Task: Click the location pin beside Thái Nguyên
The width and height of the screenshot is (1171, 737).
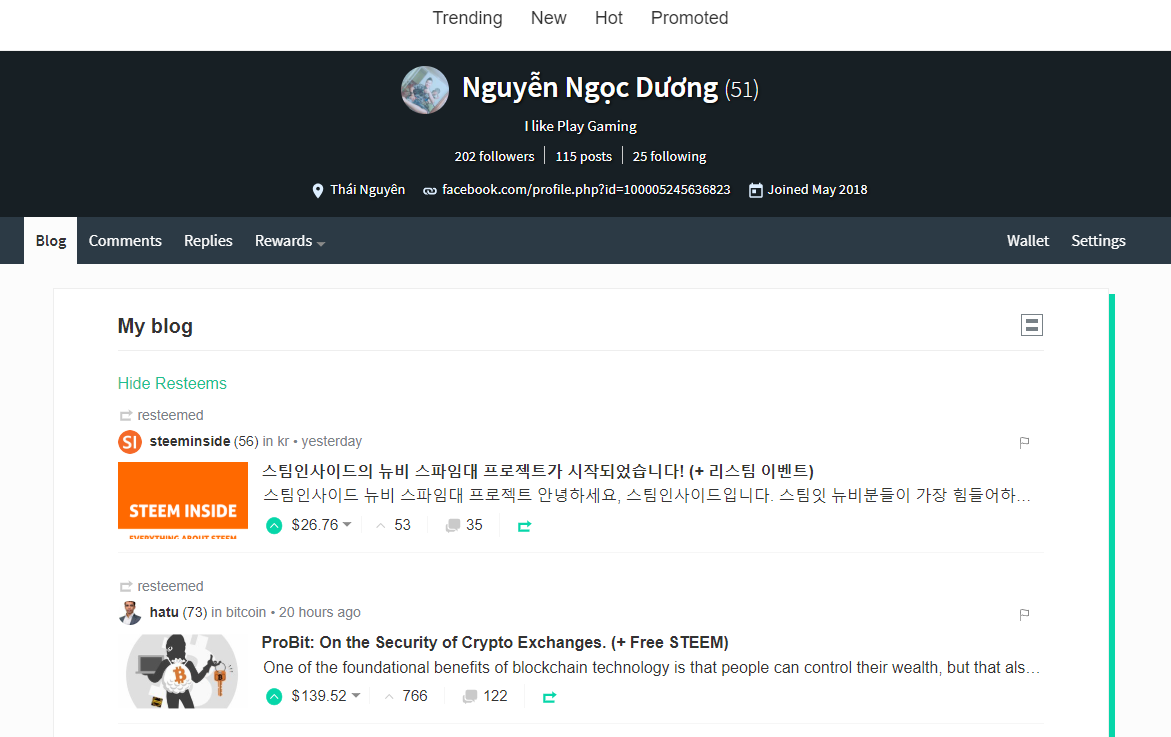Action: [317, 190]
